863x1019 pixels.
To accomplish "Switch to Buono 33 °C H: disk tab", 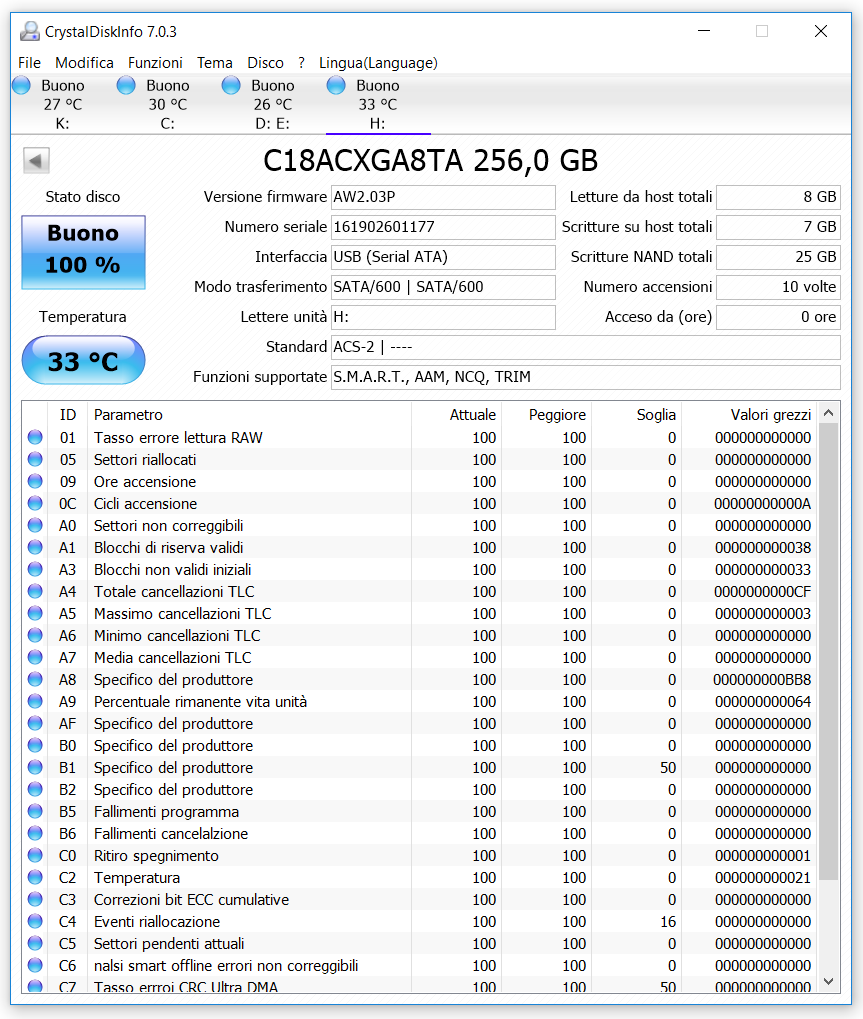I will click(378, 104).
